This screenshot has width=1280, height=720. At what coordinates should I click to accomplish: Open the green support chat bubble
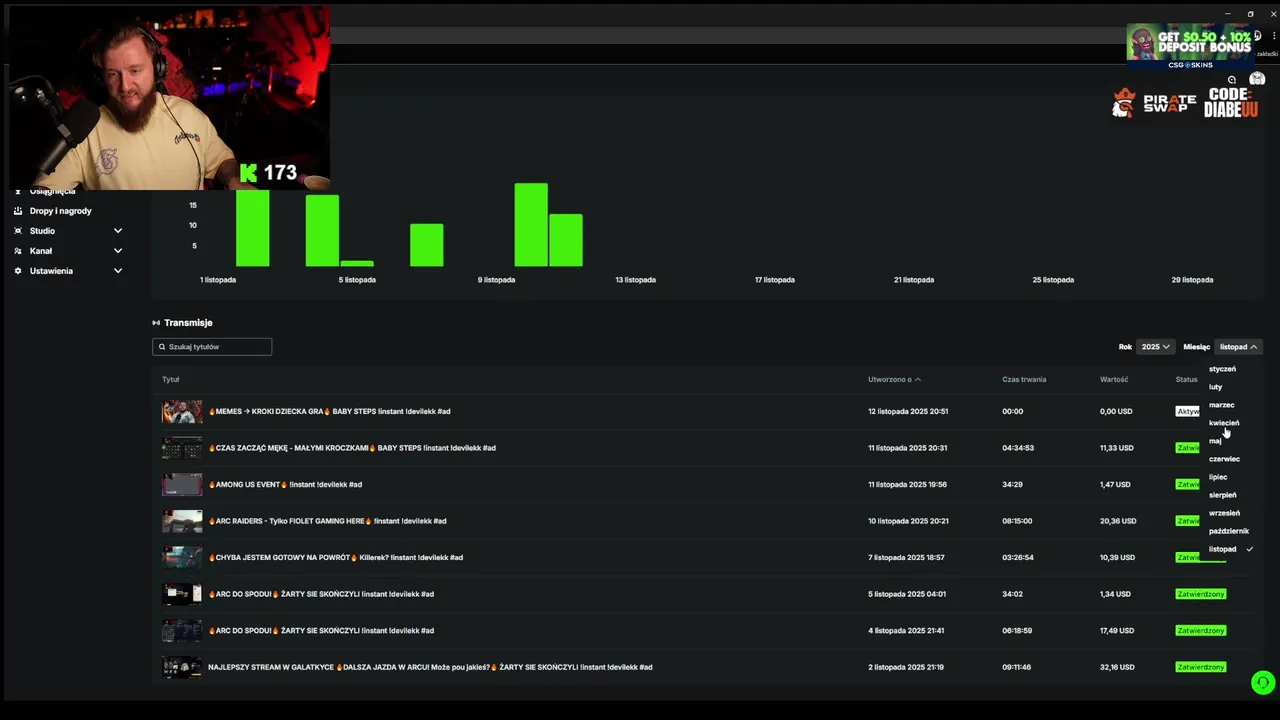[1263, 683]
